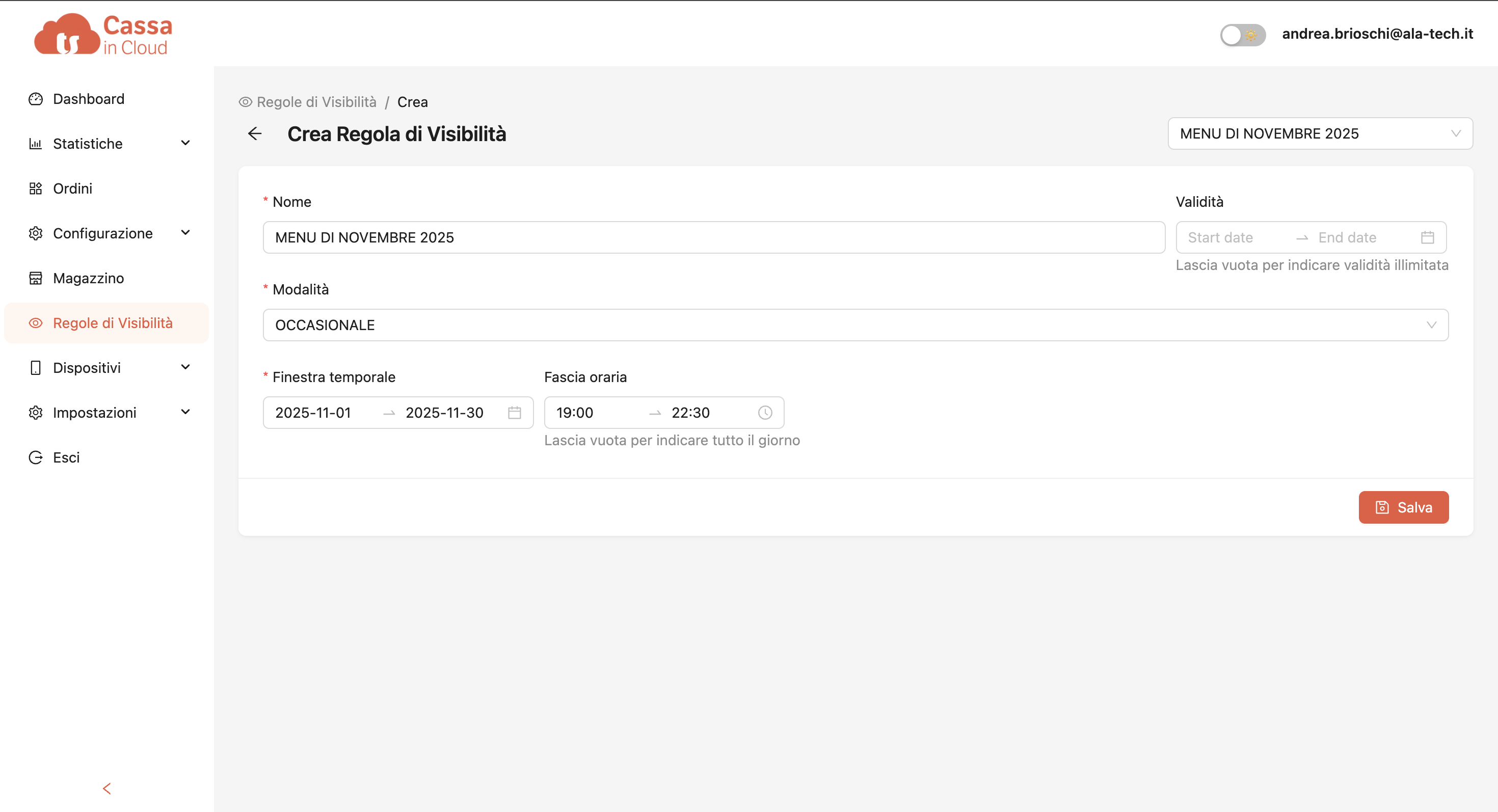
Task: Click the Cassa in Cloud logo
Action: (x=103, y=35)
